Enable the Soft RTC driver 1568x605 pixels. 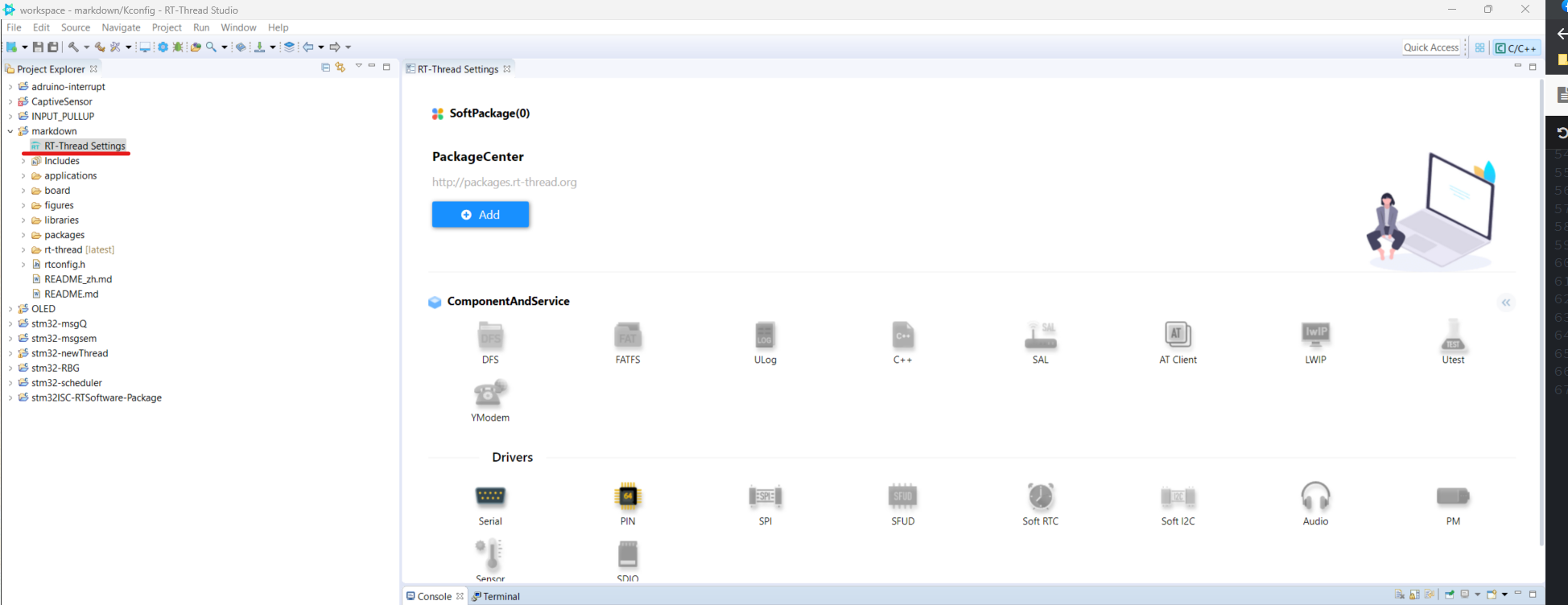1040,497
